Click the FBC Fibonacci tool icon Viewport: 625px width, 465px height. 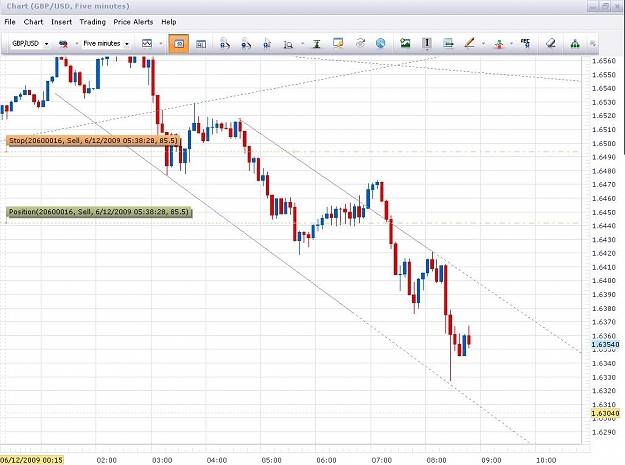[x=525, y=43]
